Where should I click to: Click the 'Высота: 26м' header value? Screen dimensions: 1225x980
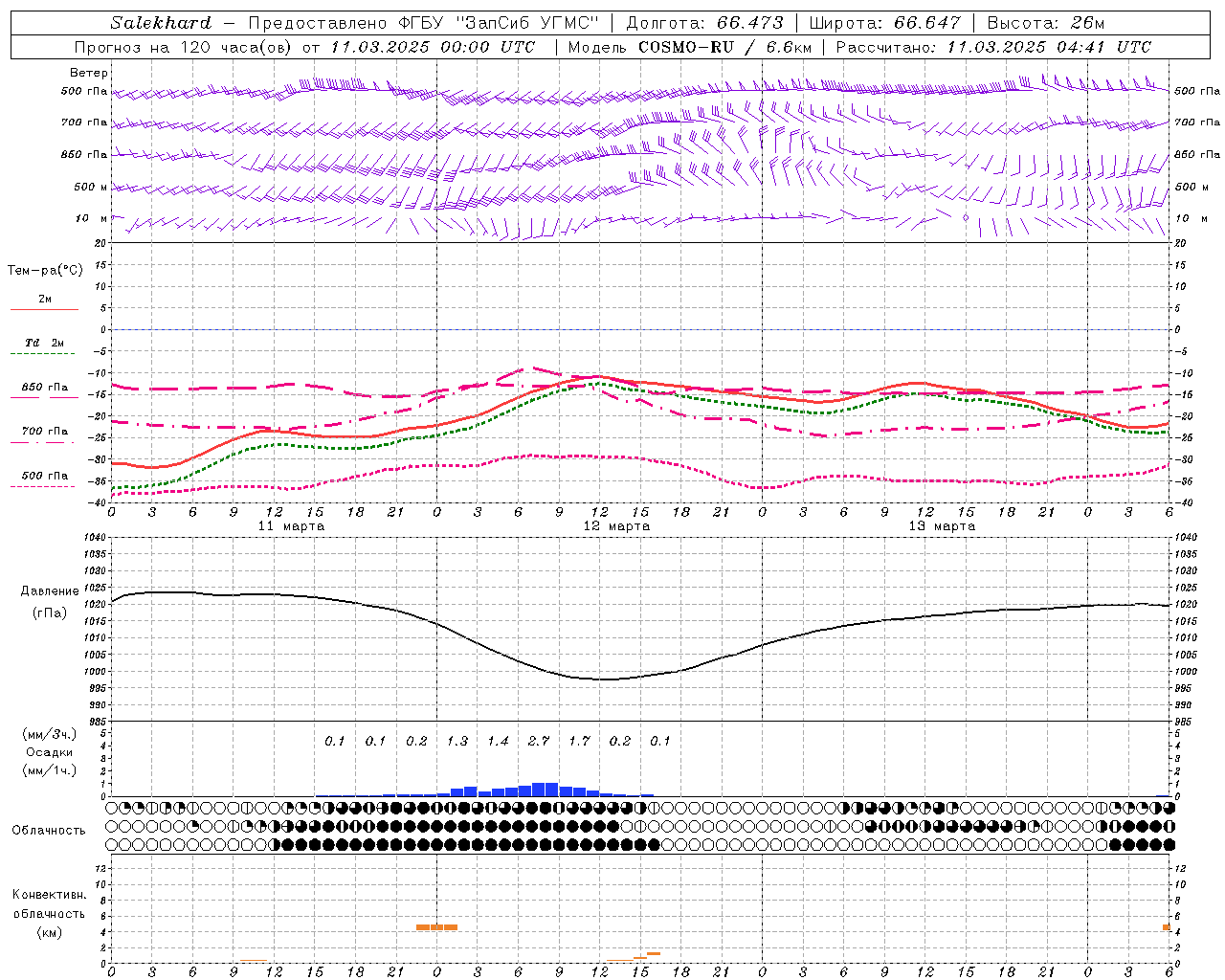[1046, 23]
